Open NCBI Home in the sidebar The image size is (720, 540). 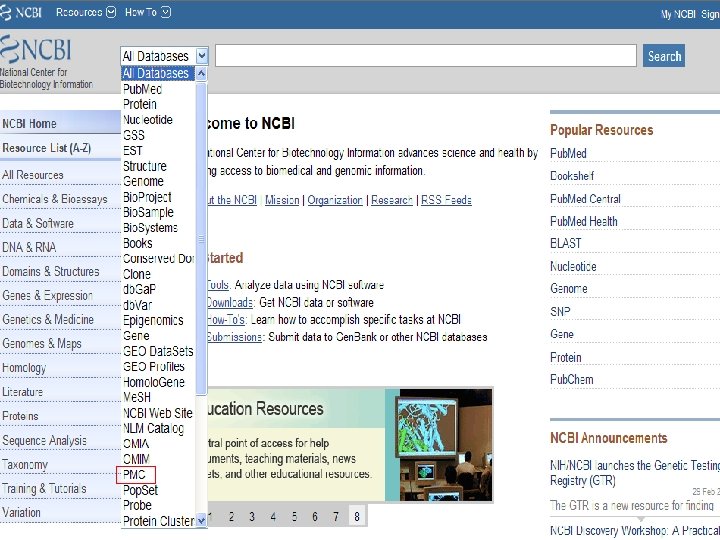(60, 124)
